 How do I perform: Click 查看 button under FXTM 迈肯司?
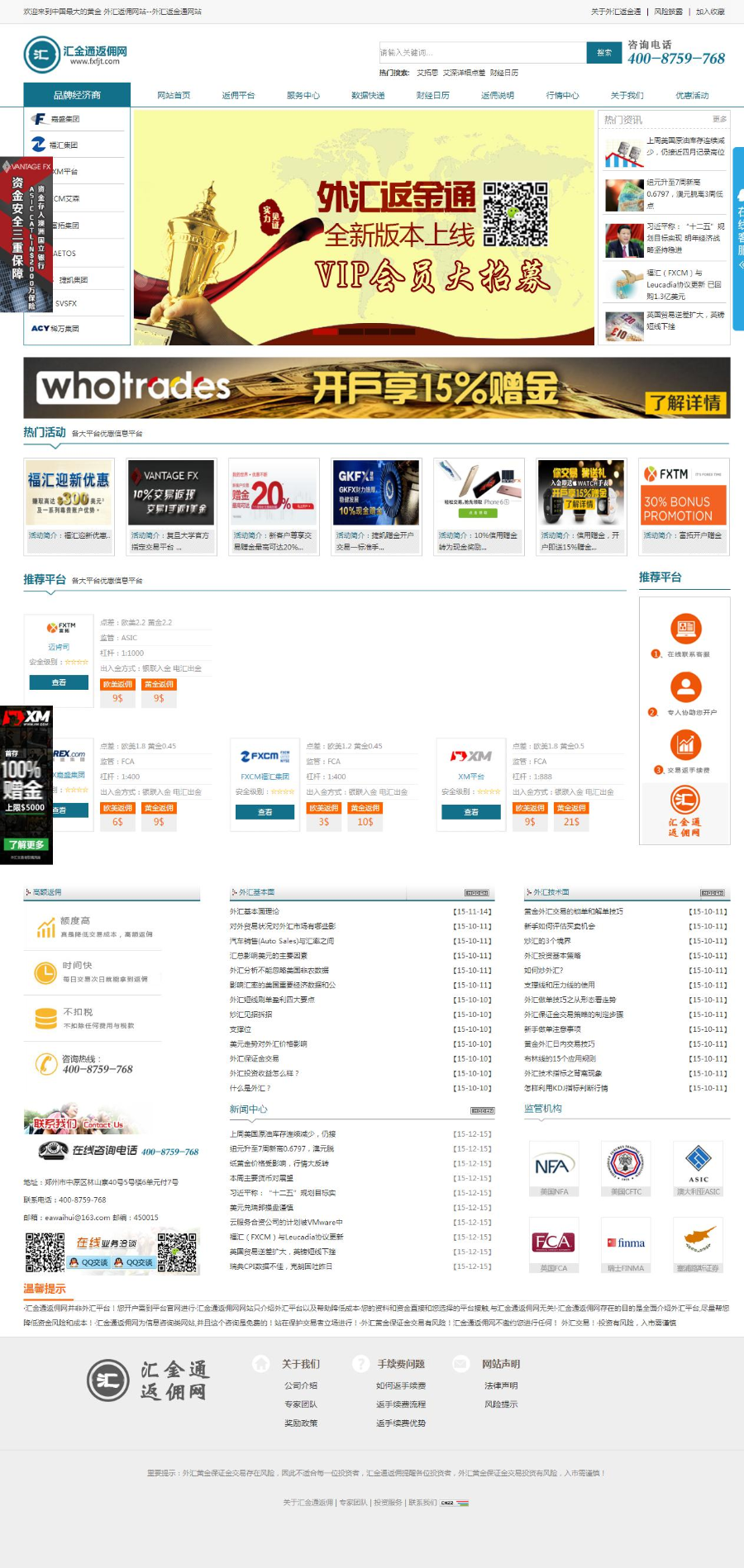(x=59, y=682)
